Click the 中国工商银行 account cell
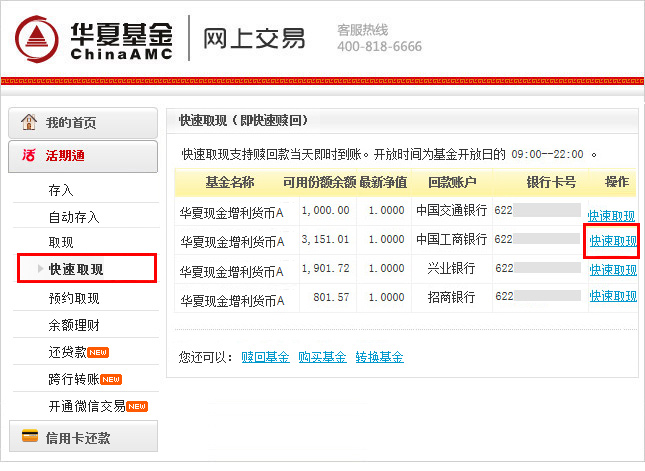Image resolution: width=645 pixels, height=471 pixels. point(452,239)
